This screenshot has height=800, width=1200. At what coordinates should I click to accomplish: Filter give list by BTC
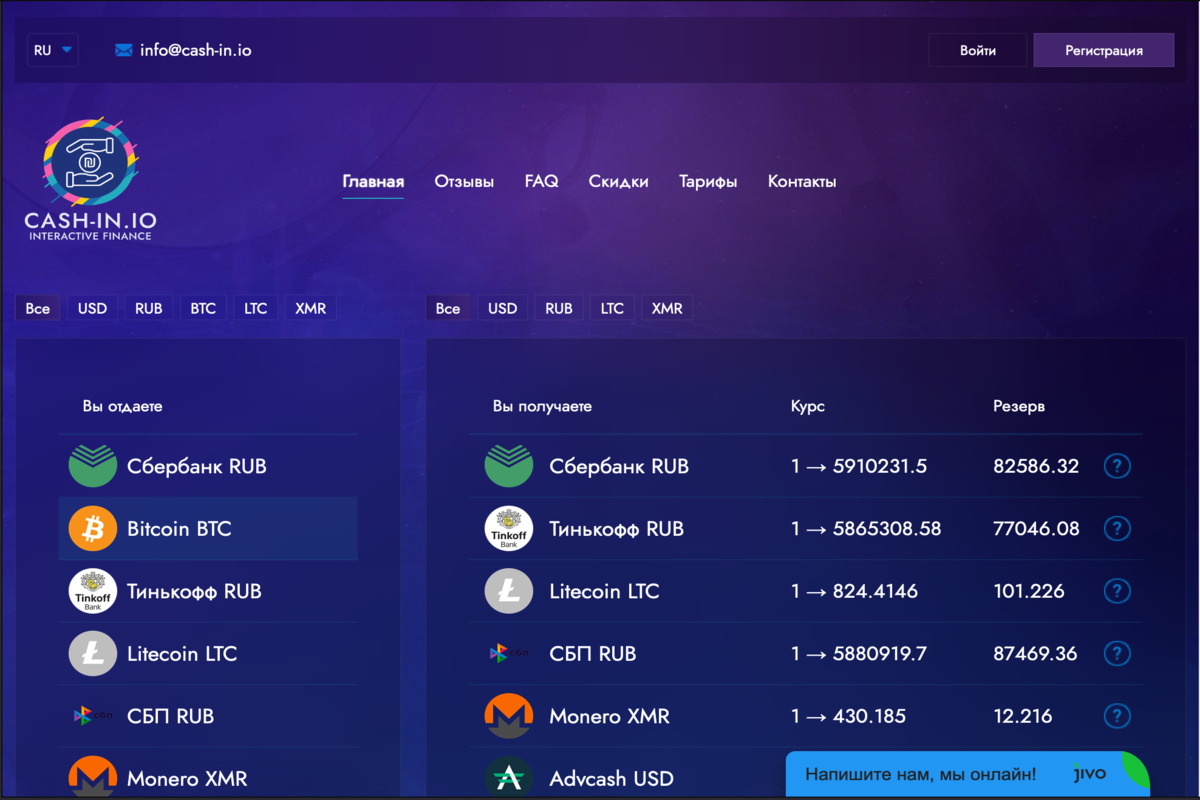coord(203,308)
